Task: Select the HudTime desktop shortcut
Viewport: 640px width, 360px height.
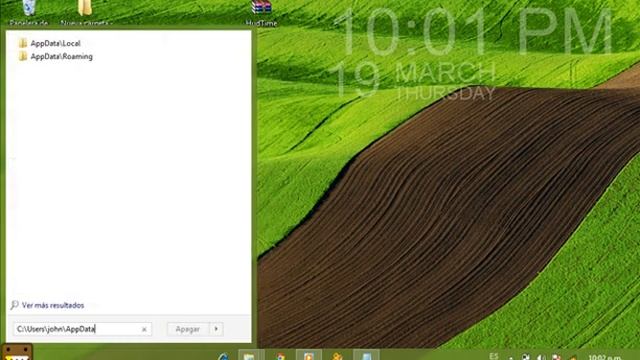Action: coord(262,12)
